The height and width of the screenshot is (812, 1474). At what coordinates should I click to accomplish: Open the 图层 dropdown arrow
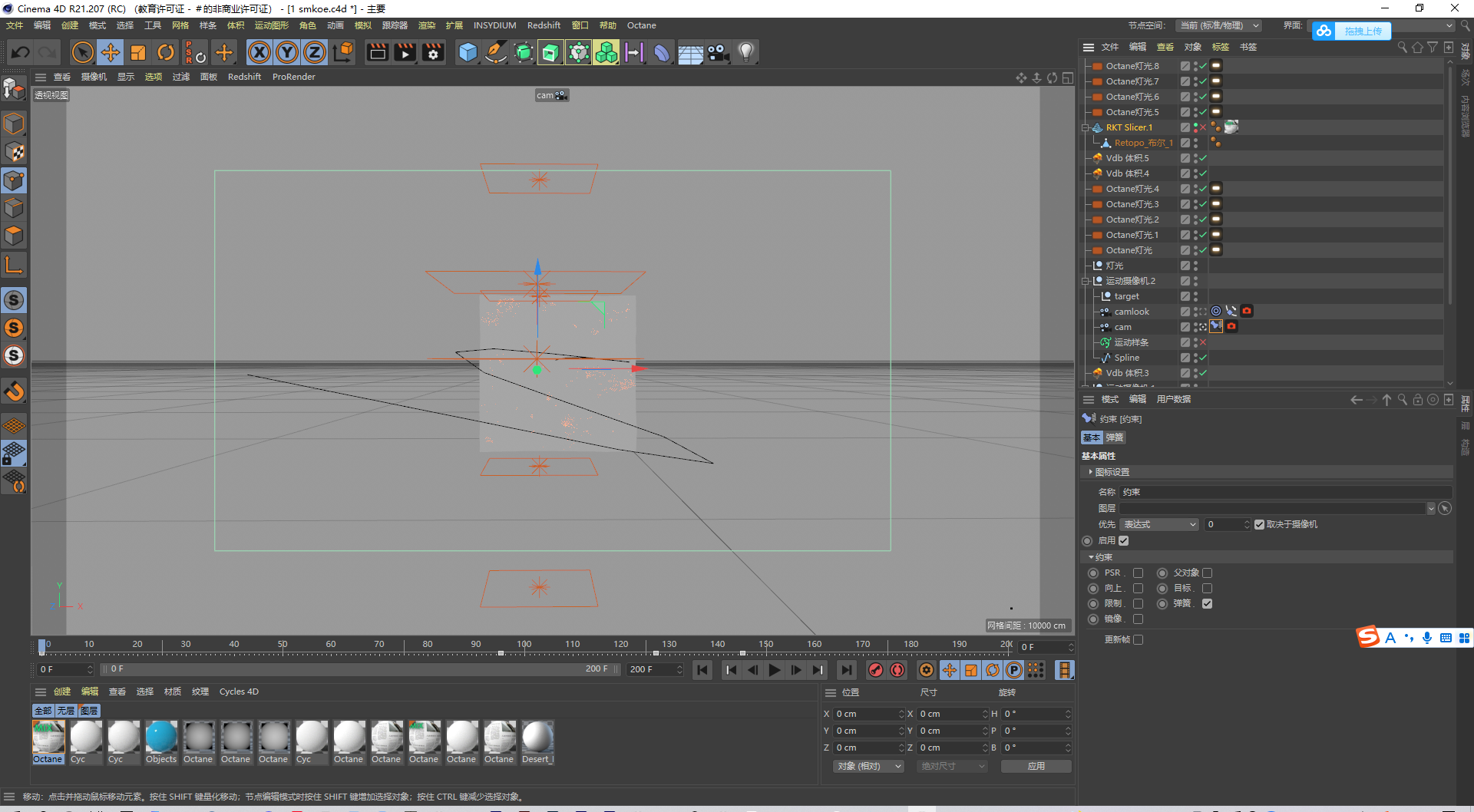(1431, 508)
